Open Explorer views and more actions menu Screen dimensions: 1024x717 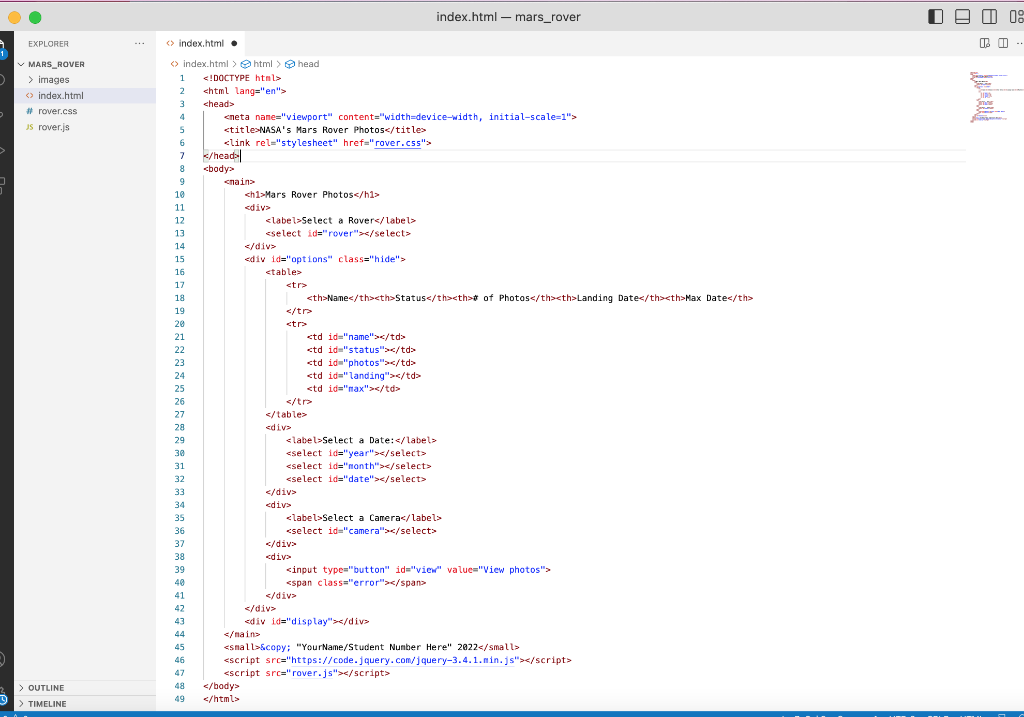tap(139, 44)
